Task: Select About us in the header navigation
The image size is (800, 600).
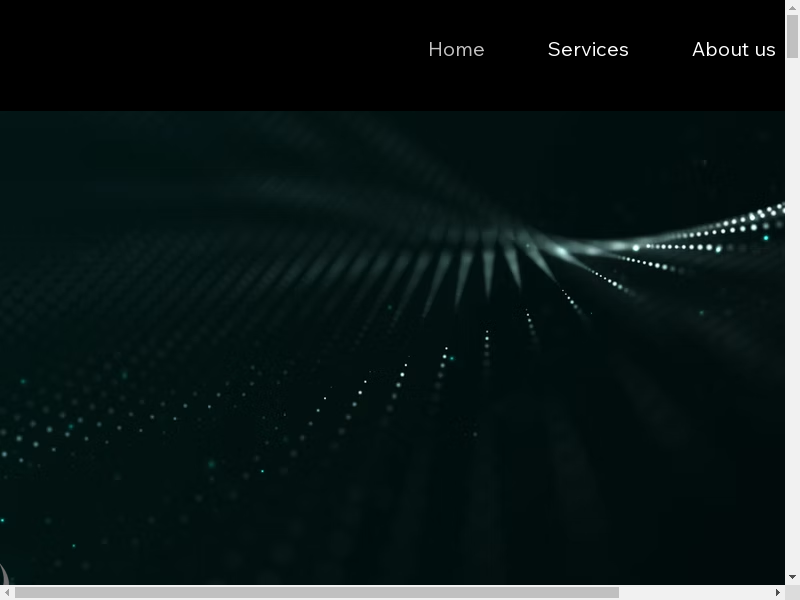Action: [733, 49]
